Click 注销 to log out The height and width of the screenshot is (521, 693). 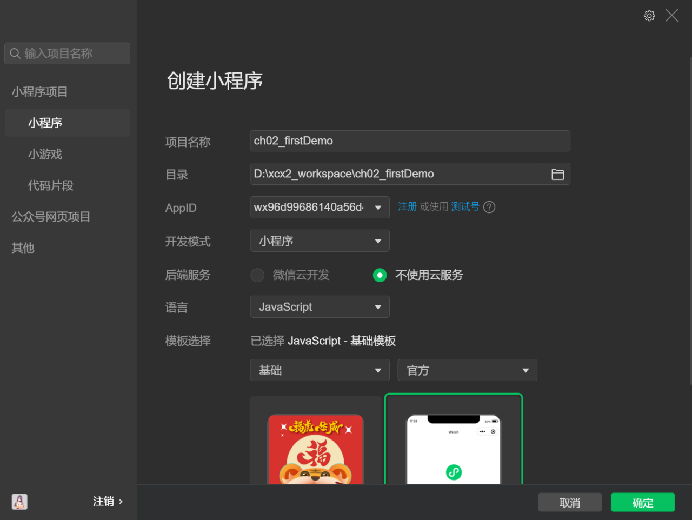point(107,502)
